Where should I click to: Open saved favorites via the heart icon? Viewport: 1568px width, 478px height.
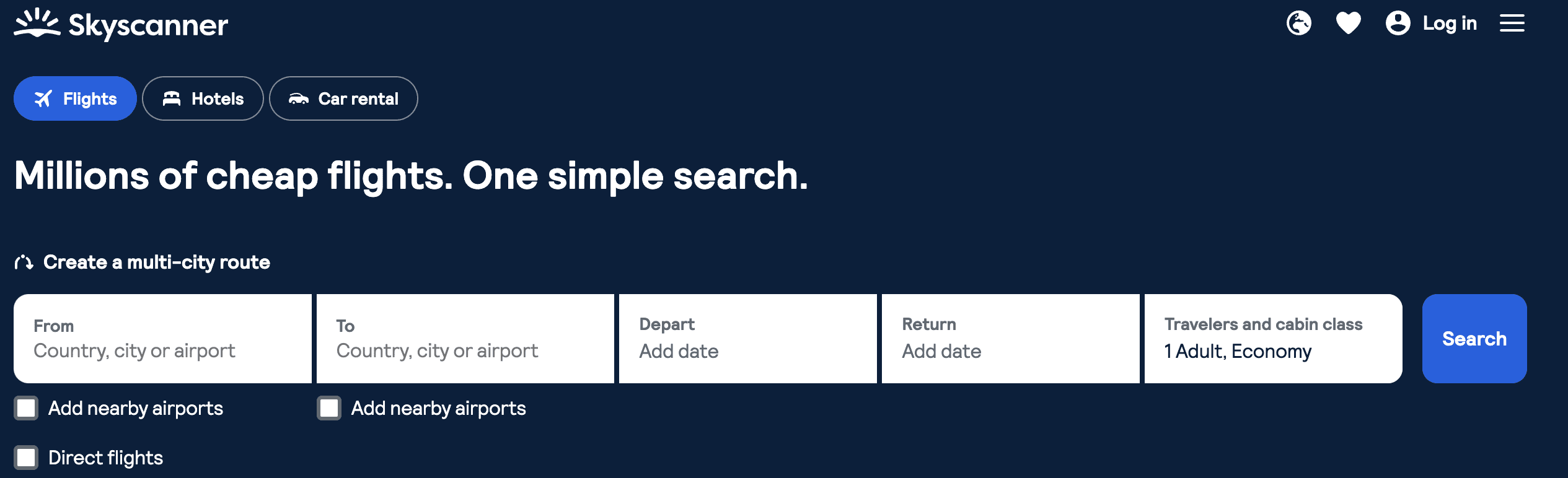click(1349, 23)
